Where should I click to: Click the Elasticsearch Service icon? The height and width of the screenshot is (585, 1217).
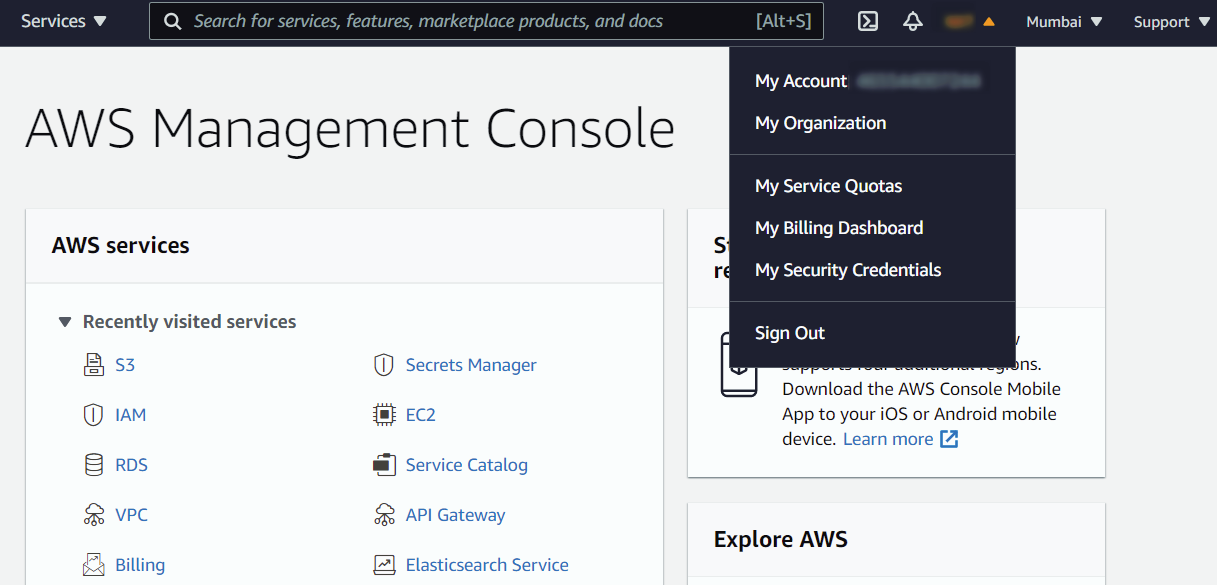click(x=384, y=565)
